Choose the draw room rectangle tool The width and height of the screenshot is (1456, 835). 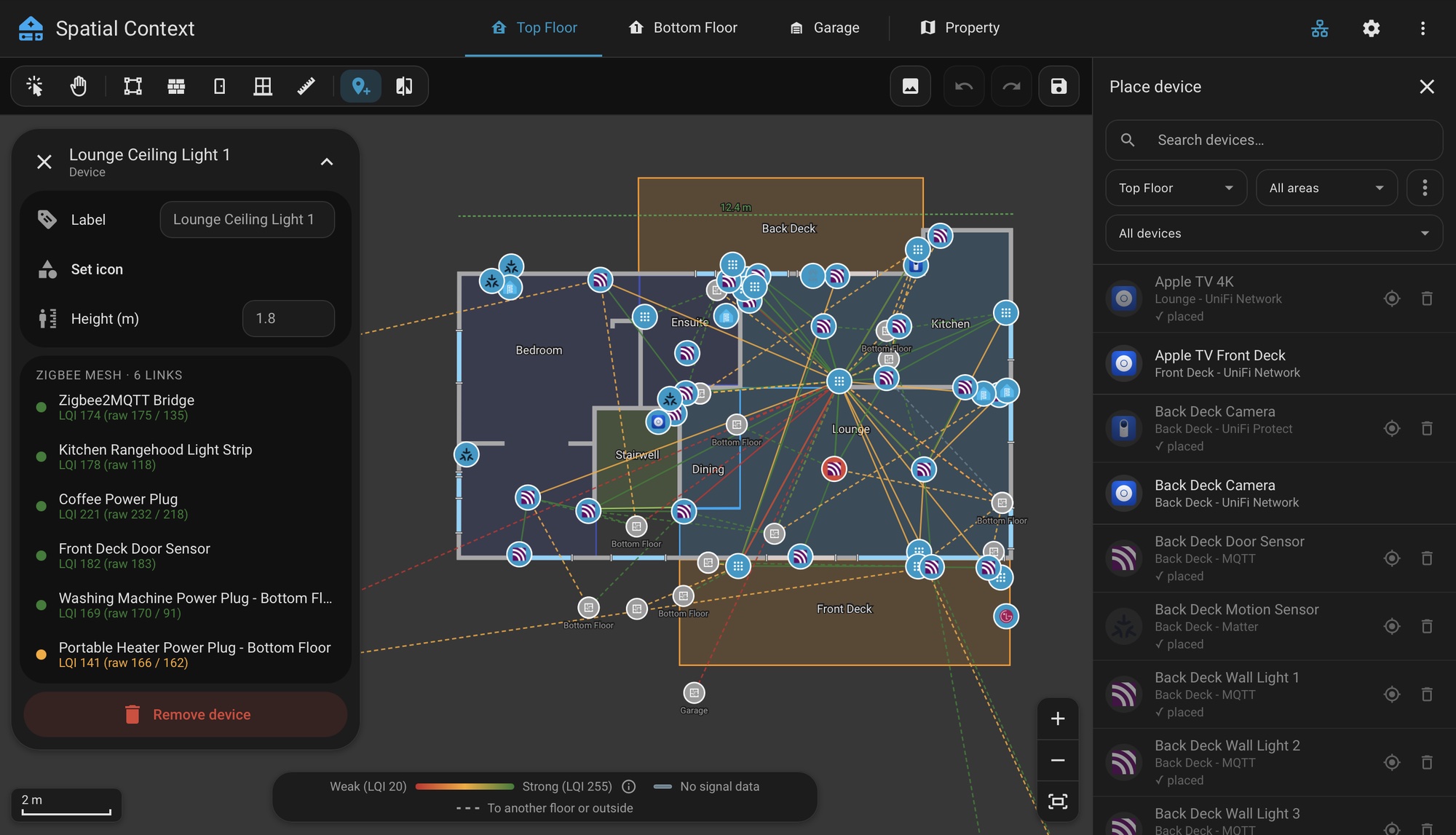[132, 87]
